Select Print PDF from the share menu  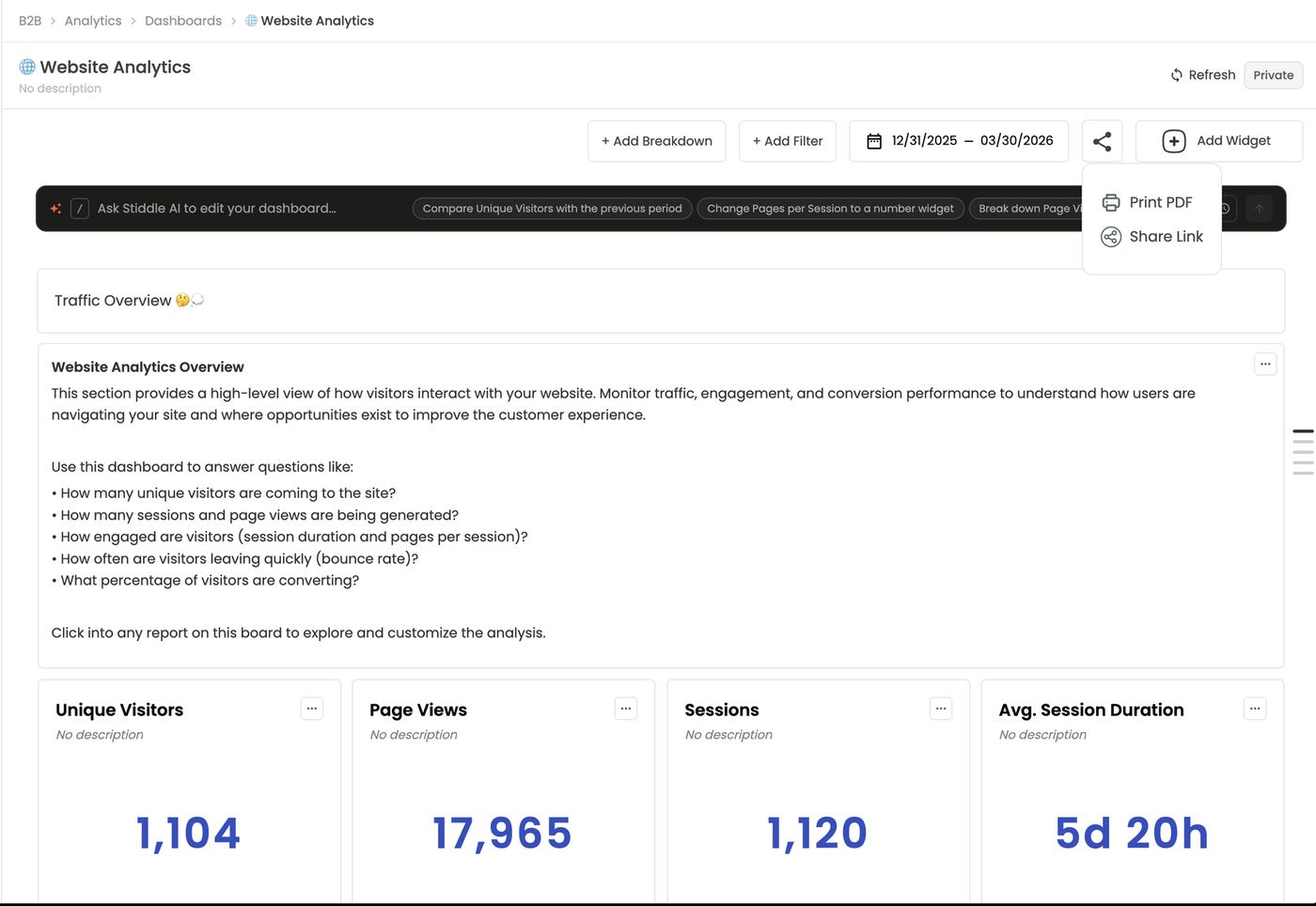point(1147,202)
